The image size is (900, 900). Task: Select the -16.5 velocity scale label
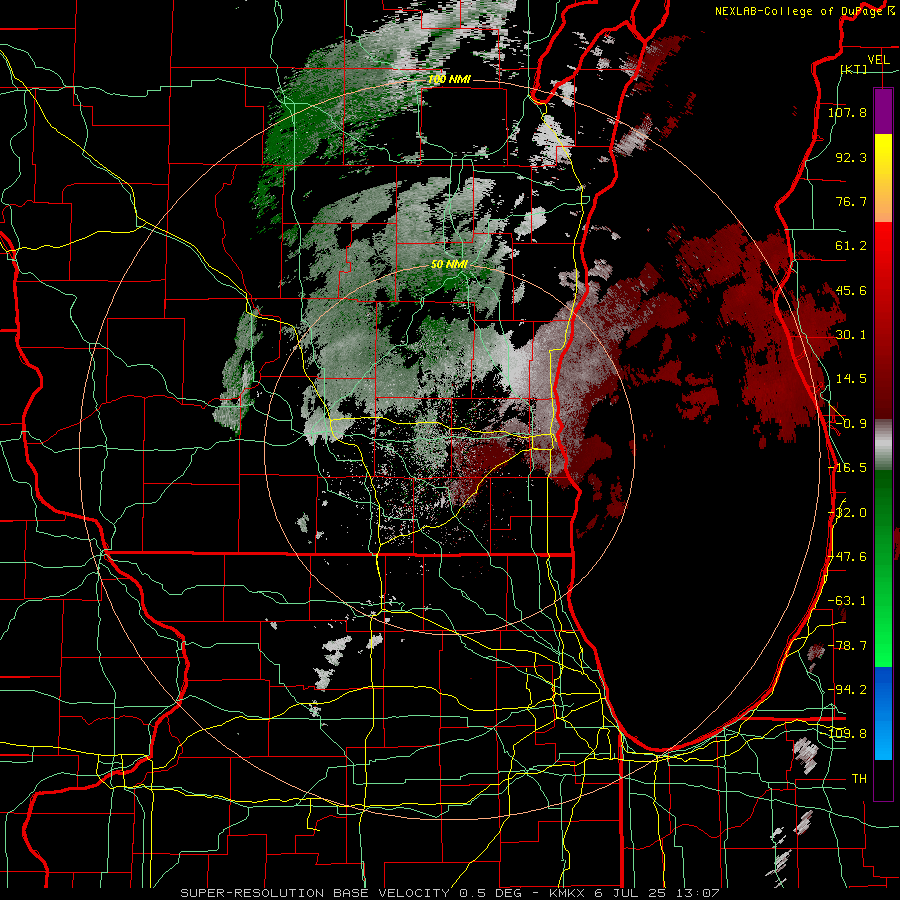847,468
